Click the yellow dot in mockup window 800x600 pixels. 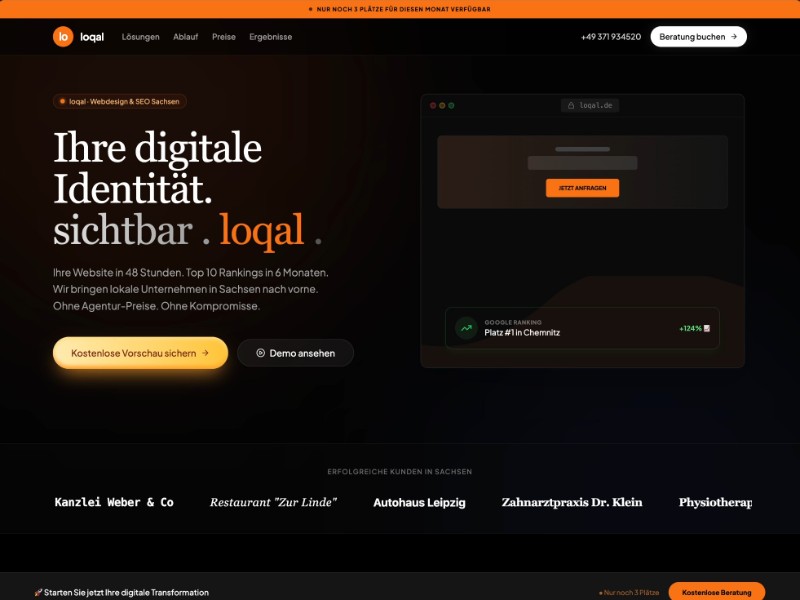(442, 105)
